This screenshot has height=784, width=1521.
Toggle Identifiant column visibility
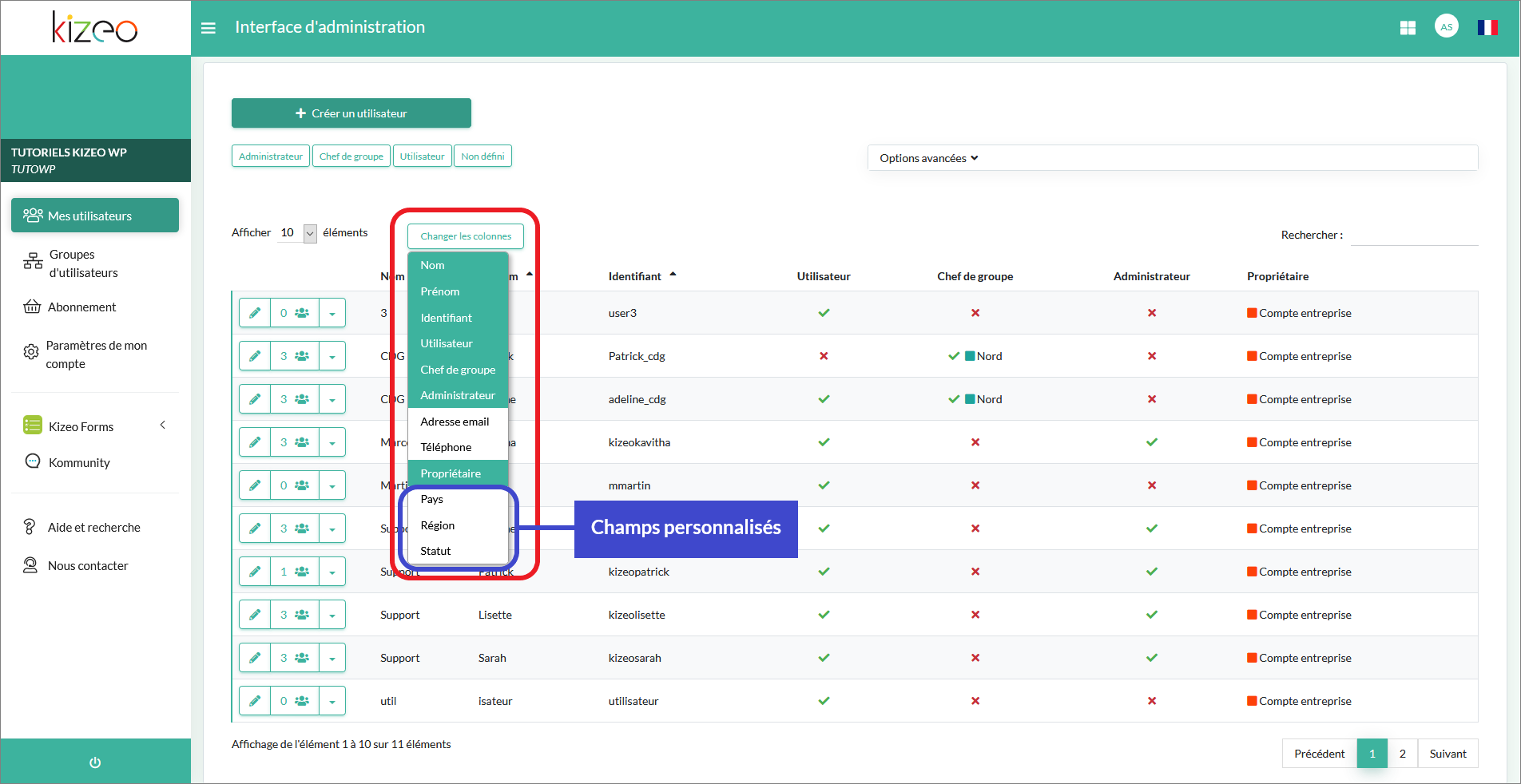click(458, 318)
